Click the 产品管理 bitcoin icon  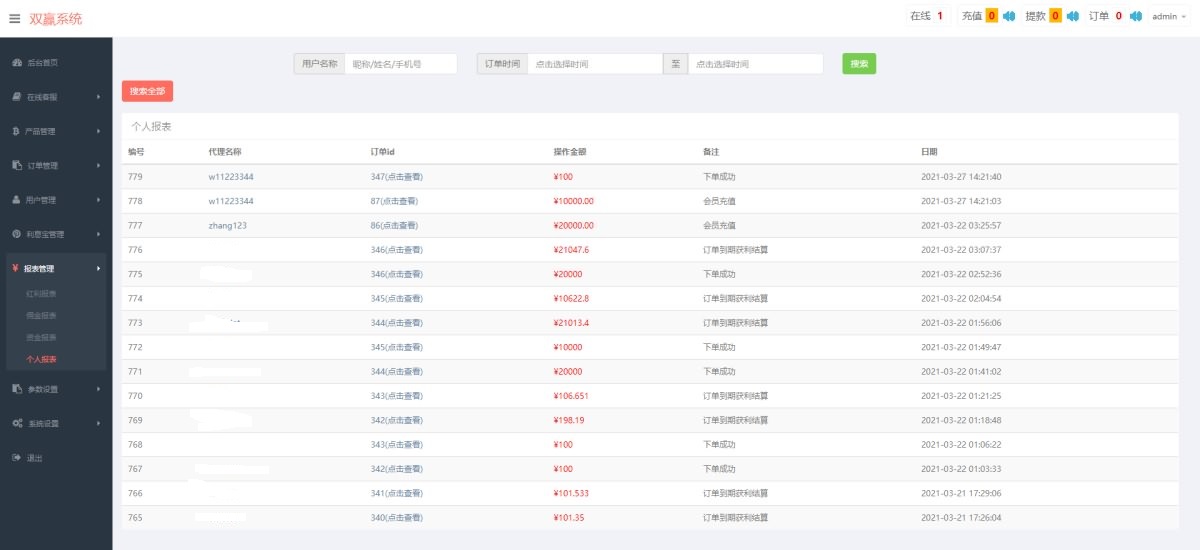coord(16,131)
